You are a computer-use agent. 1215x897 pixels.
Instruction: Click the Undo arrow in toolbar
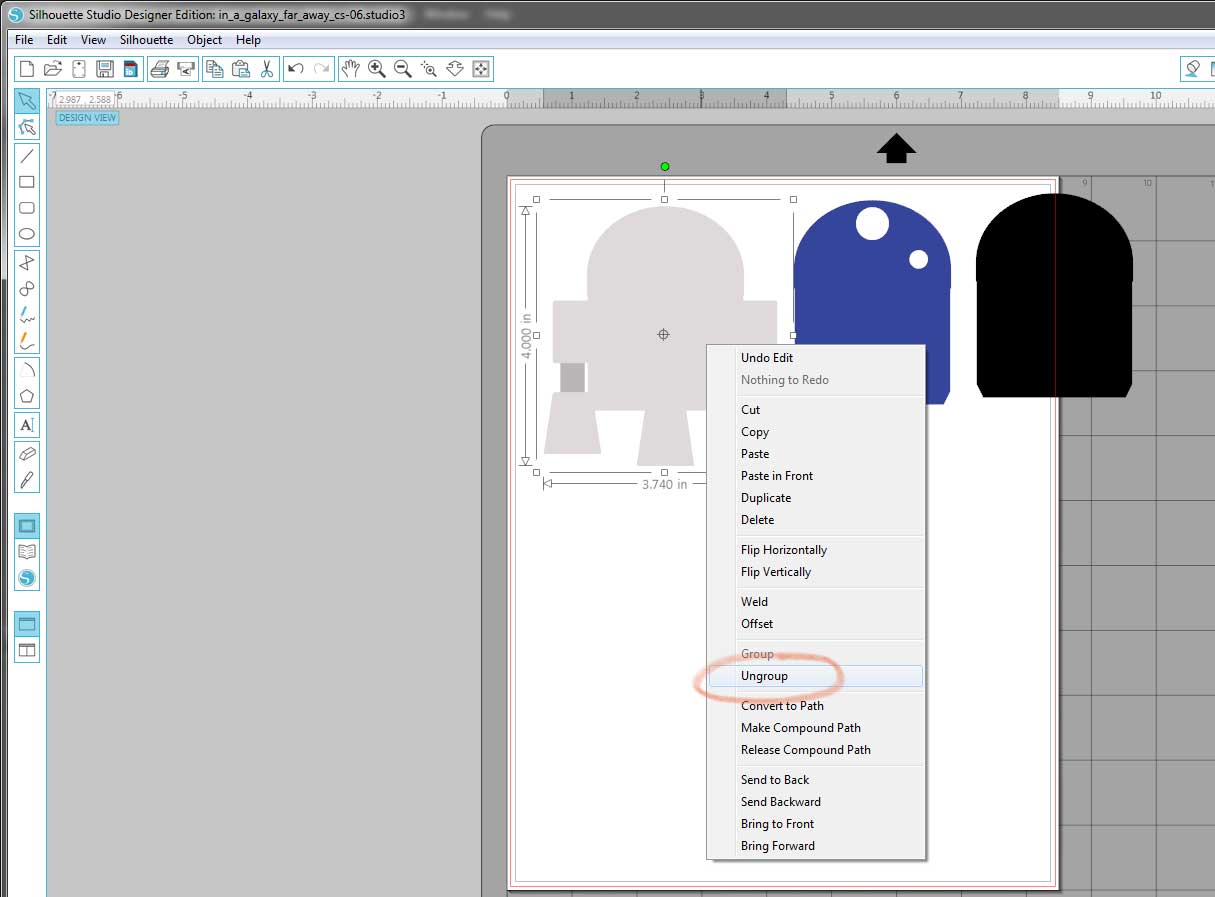coord(295,69)
